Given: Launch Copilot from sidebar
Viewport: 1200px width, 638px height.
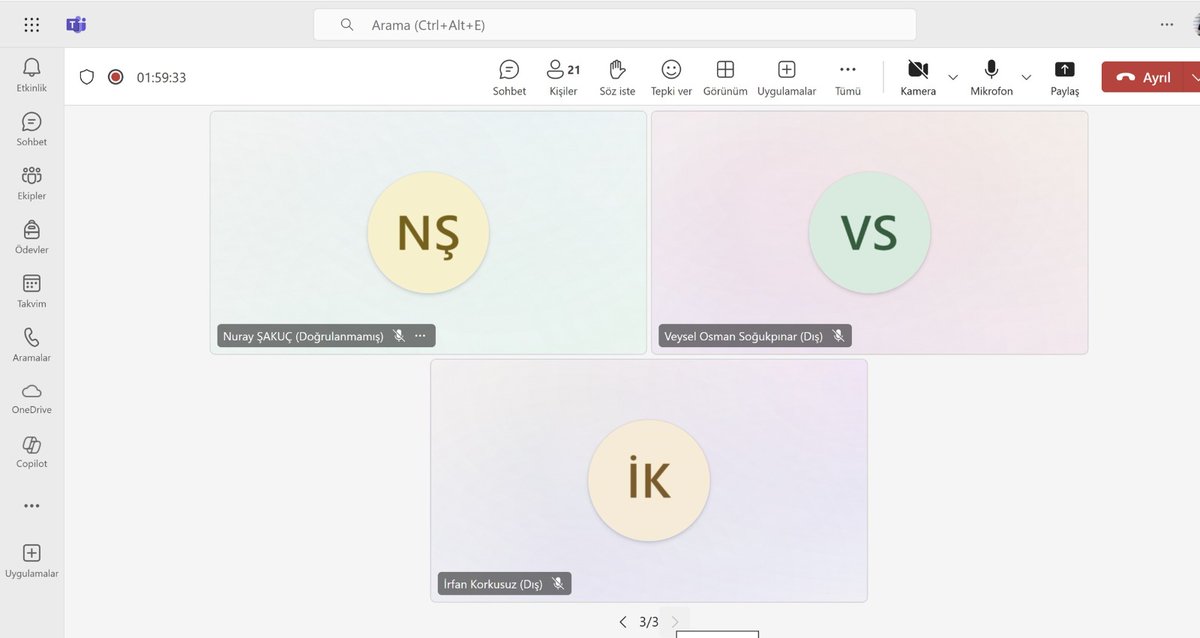Looking at the screenshot, I should click(32, 452).
